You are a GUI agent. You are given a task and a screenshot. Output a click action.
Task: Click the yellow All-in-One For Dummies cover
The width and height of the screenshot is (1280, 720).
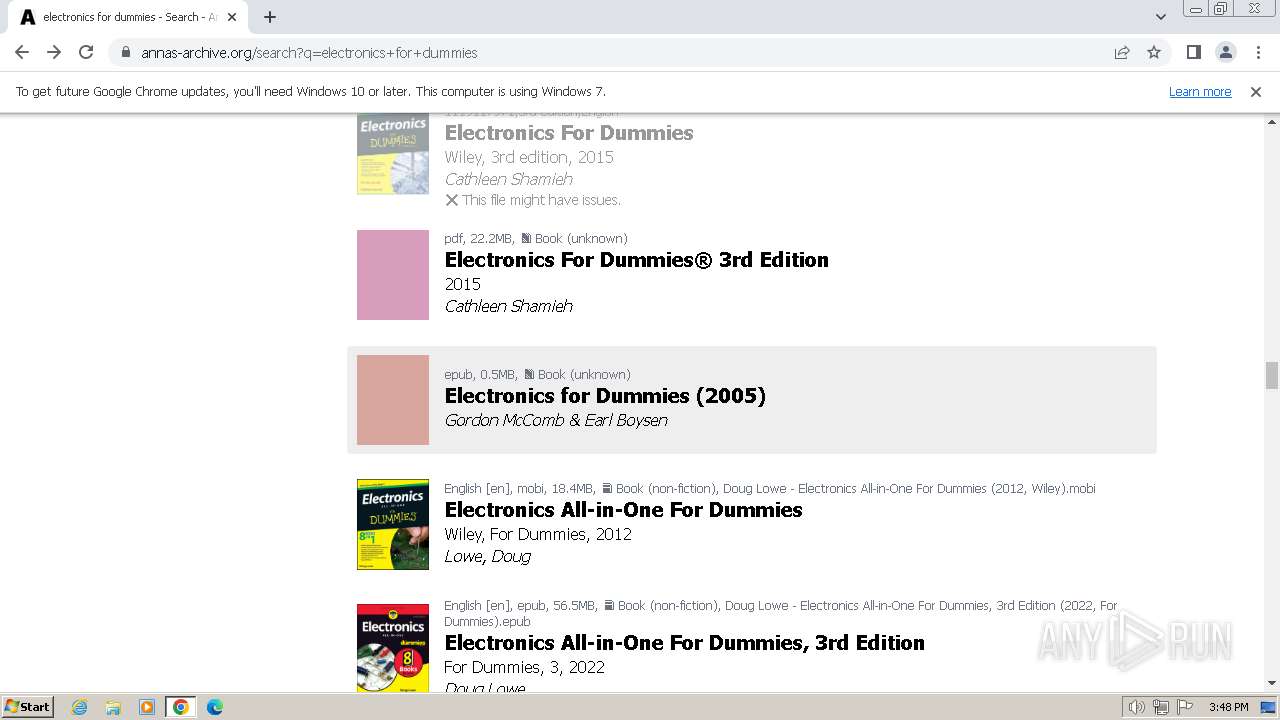point(393,525)
